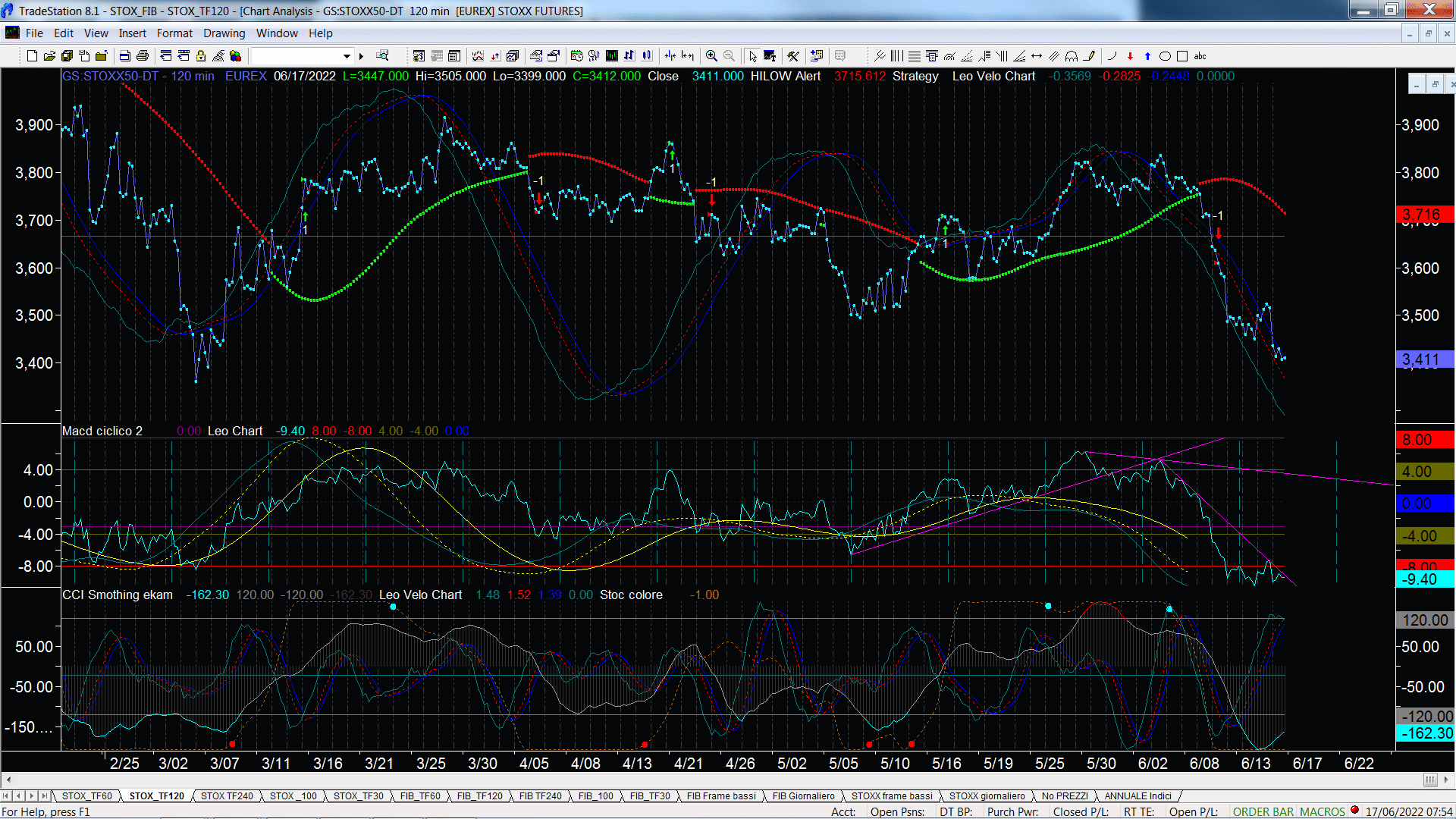Toggle MACROS in status bar
The width and height of the screenshot is (1456, 819).
1323,812
